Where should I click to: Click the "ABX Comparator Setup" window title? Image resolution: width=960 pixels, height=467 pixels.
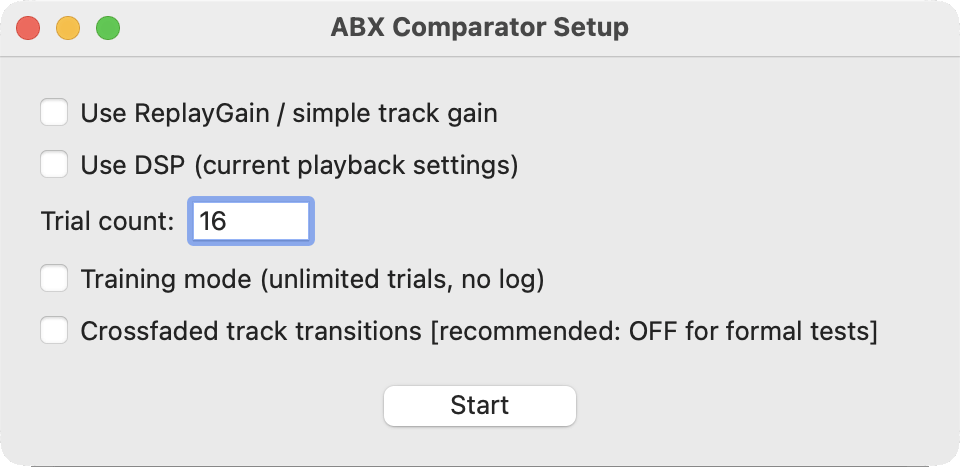tap(479, 27)
